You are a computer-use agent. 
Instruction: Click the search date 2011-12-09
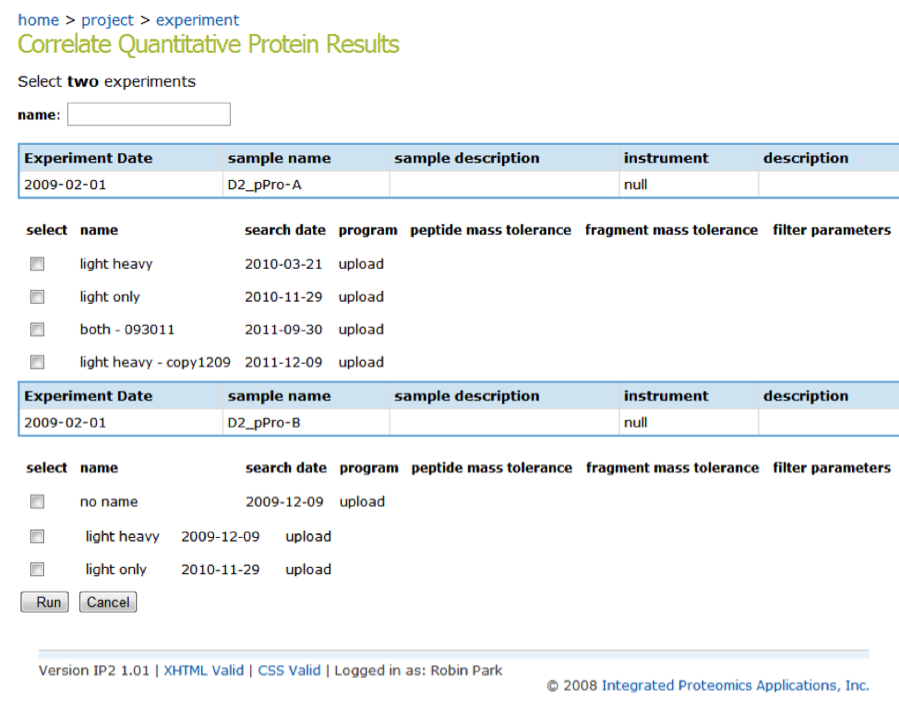coord(283,362)
